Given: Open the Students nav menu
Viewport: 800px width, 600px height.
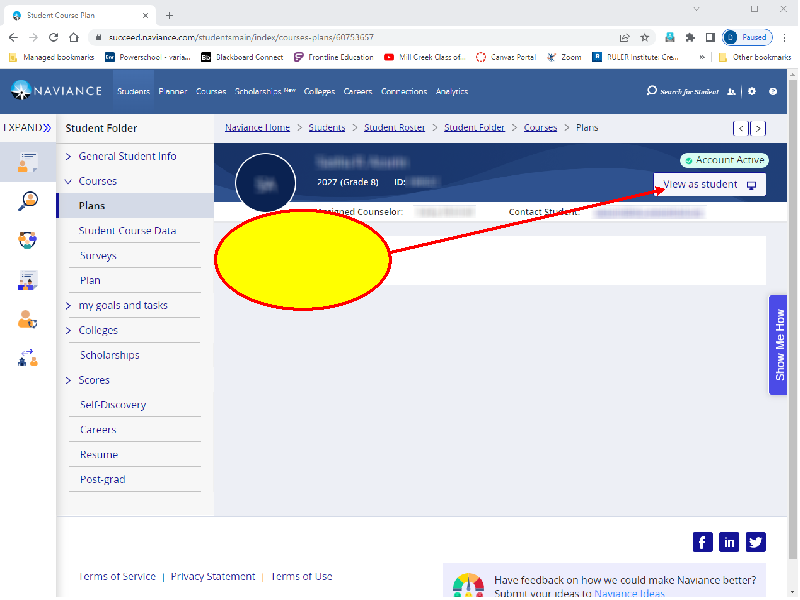Looking at the screenshot, I should pyautogui.click(x=133, y=91).
